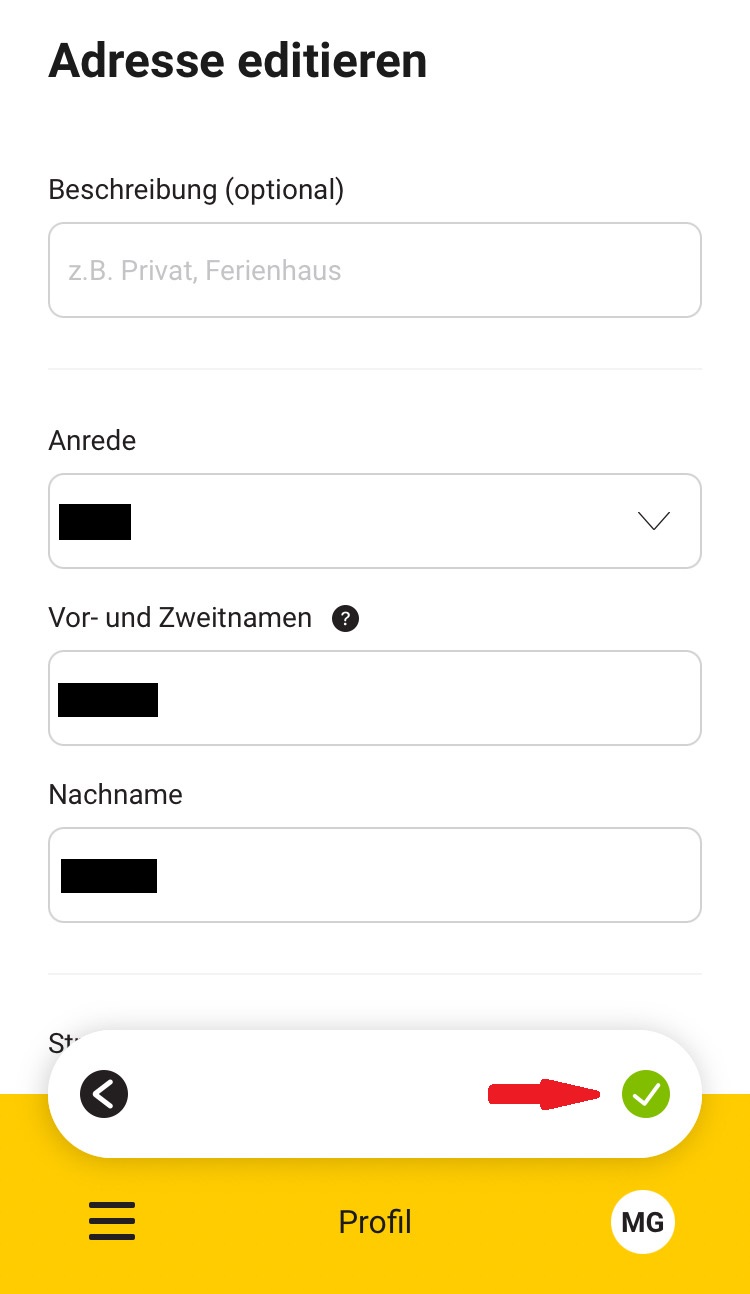This screenshot has width=750, height=1294.
Task: Tap the "Nachname" field label
Action: click(x=115, y=795)
